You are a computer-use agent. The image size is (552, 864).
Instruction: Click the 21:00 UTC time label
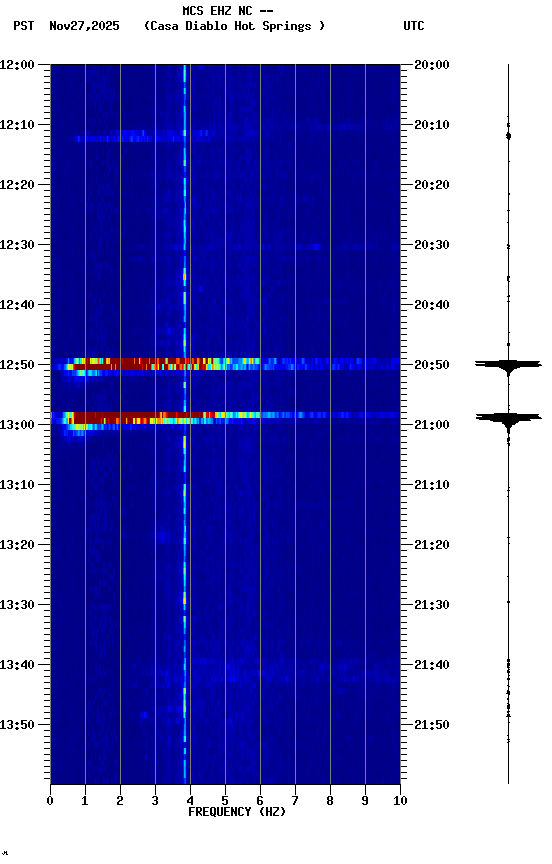[432, 425]
